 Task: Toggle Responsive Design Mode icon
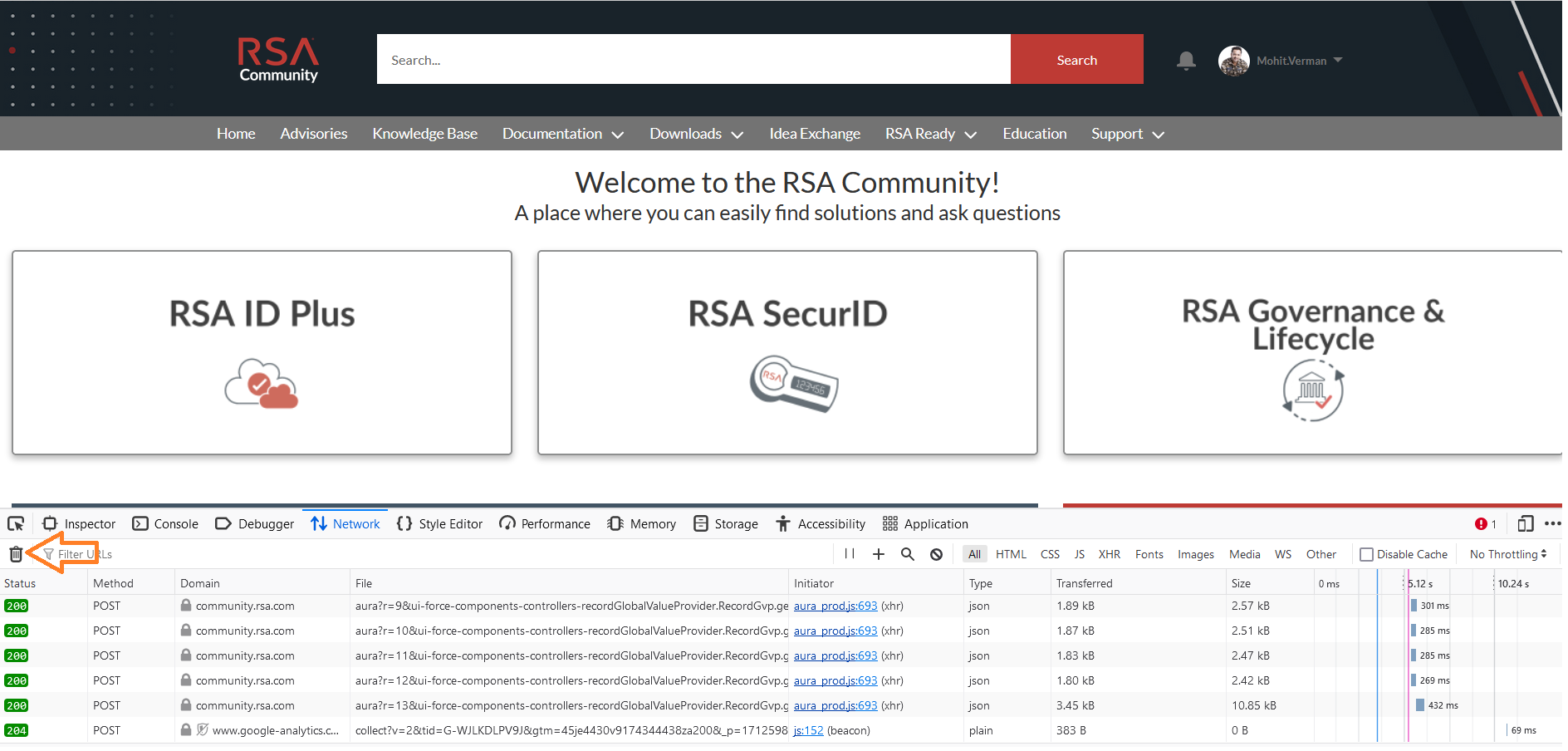(x=1525, y=523)
